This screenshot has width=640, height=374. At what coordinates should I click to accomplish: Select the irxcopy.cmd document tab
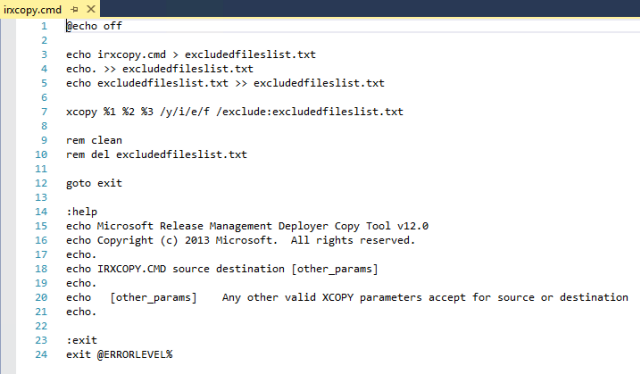click(32, 9)
